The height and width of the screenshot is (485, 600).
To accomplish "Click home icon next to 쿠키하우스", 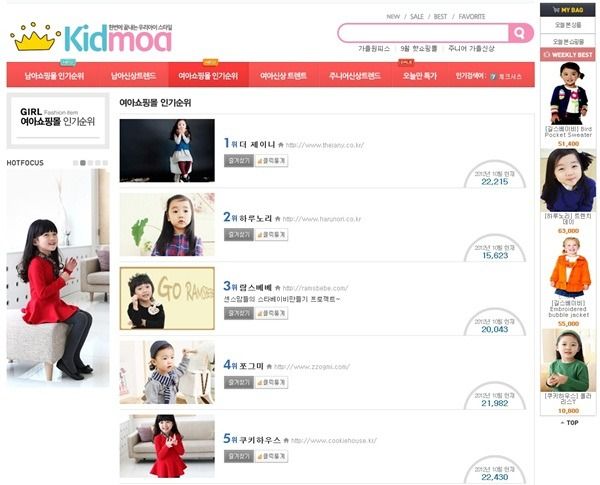I will coord(286,441).
